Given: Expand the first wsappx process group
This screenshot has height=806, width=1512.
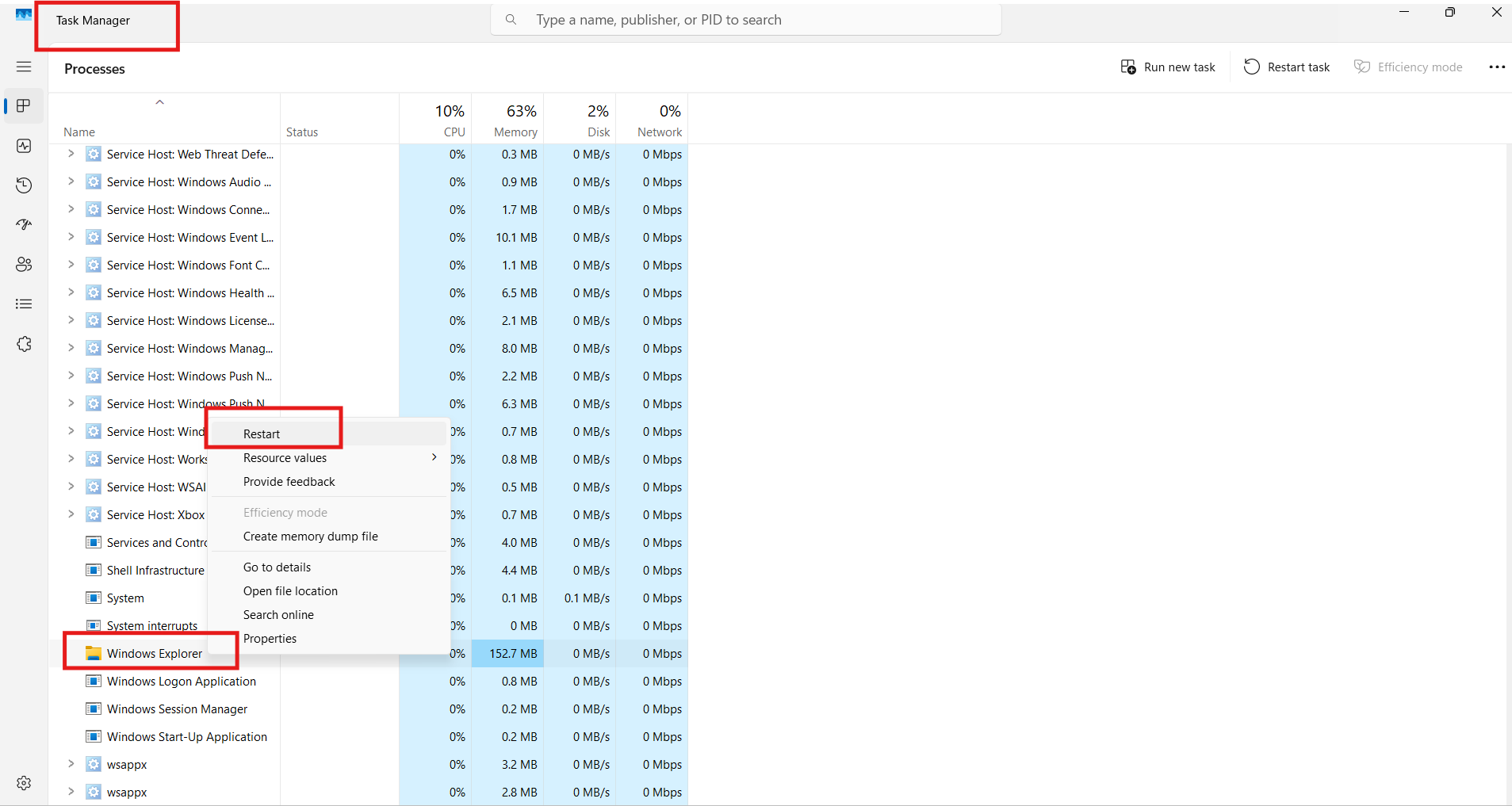Looking at the screenshot, I should 71,764.
